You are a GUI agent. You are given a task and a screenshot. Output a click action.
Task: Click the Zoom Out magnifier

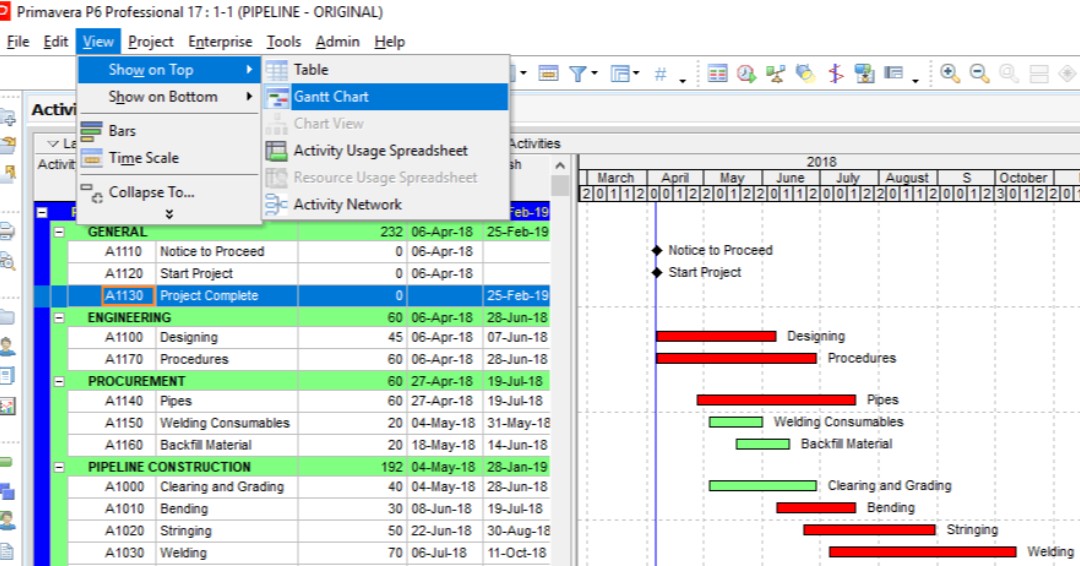[979, 73]
